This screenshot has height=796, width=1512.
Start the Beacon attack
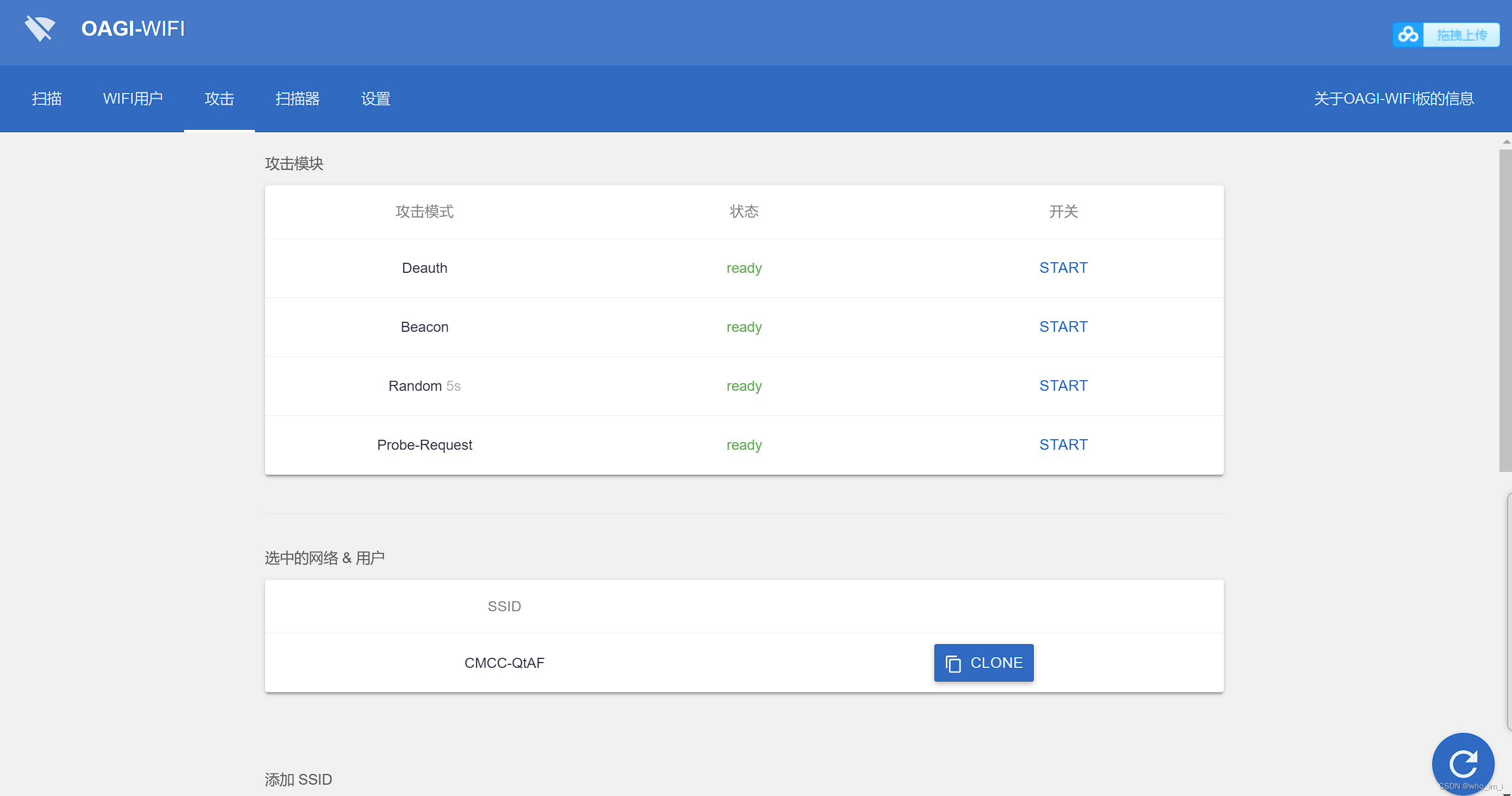click(x=1063, y=327)
